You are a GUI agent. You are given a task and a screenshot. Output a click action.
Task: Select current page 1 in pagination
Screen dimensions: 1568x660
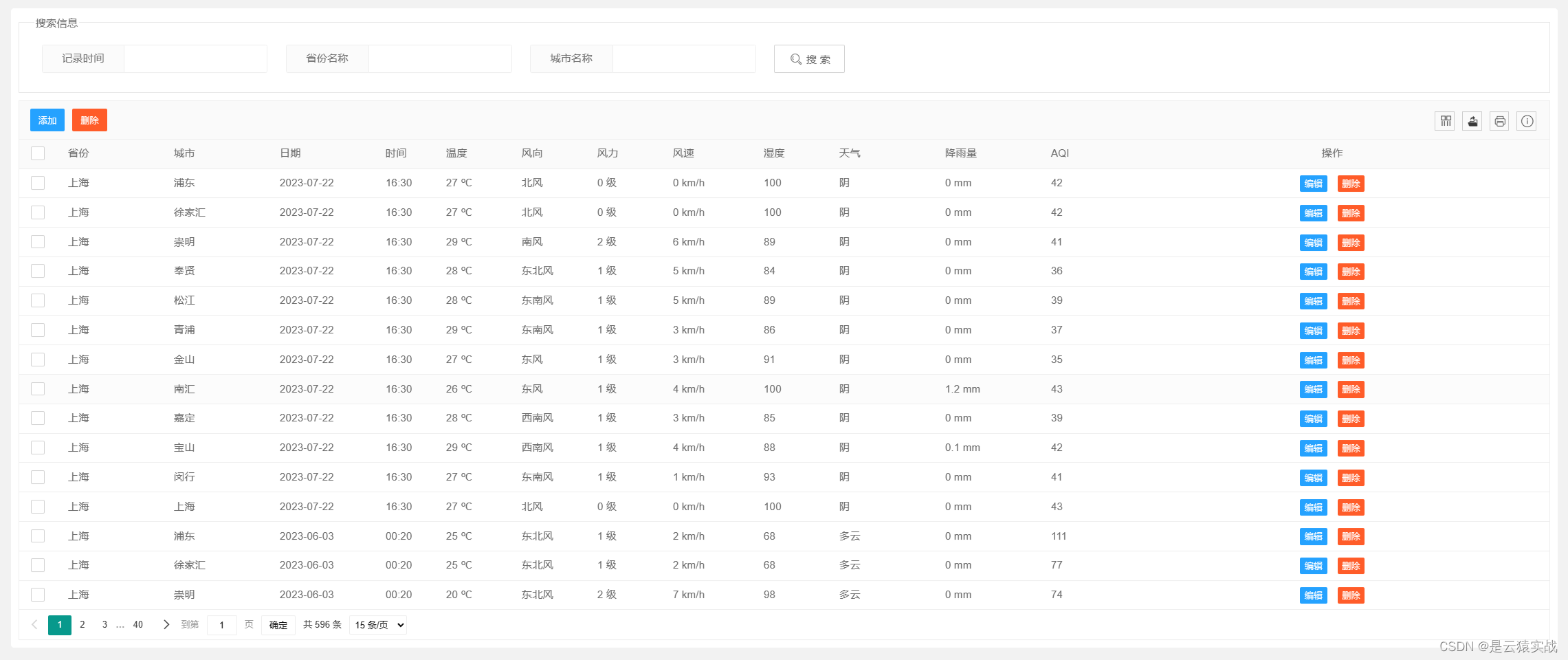60,625
